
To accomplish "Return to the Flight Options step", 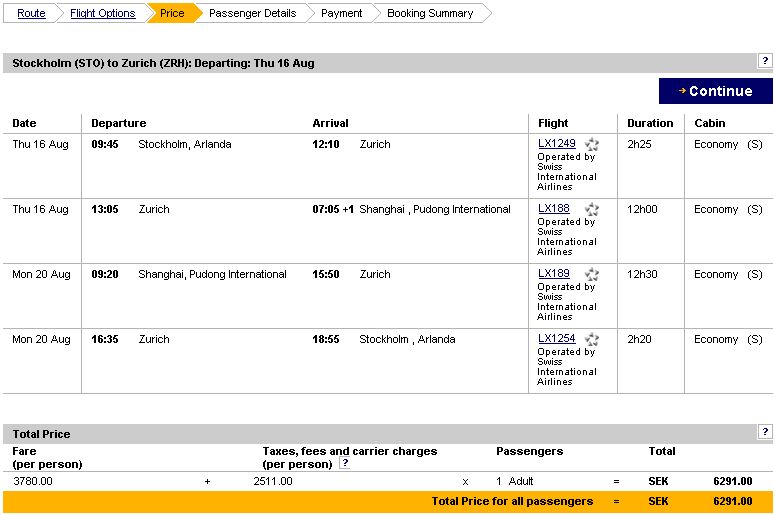I will click(x=102, y=13).
